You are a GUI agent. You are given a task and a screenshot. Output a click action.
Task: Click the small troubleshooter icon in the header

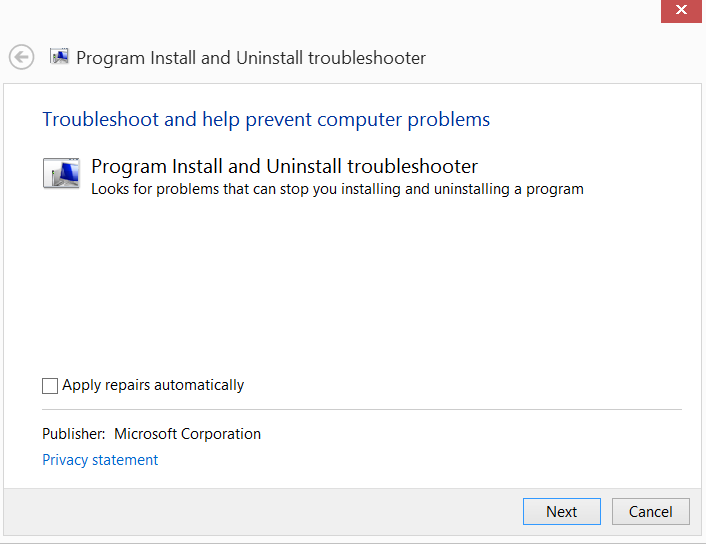click(59, 57)
